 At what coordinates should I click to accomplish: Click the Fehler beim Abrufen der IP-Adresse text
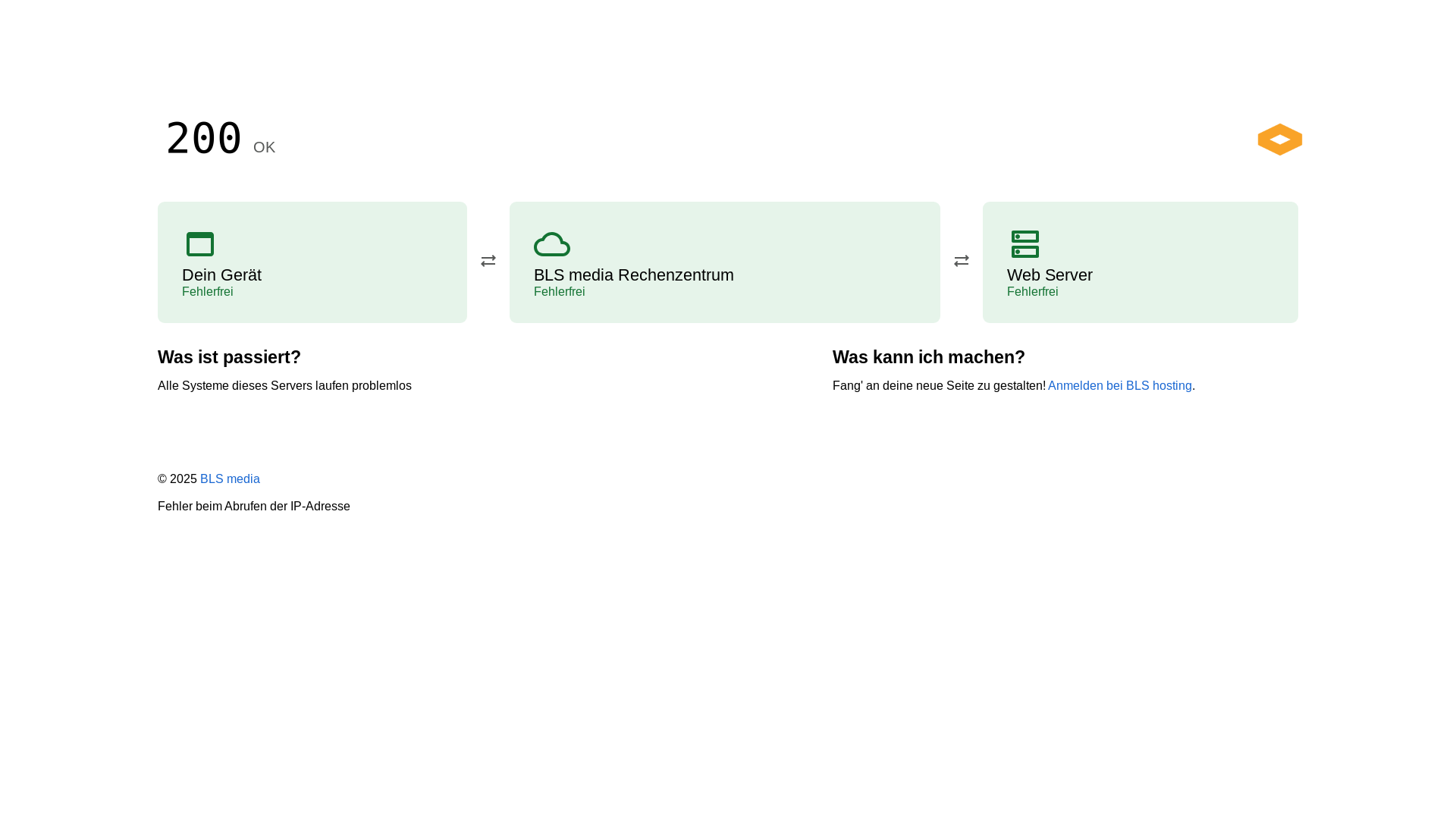tap(254, 507)
